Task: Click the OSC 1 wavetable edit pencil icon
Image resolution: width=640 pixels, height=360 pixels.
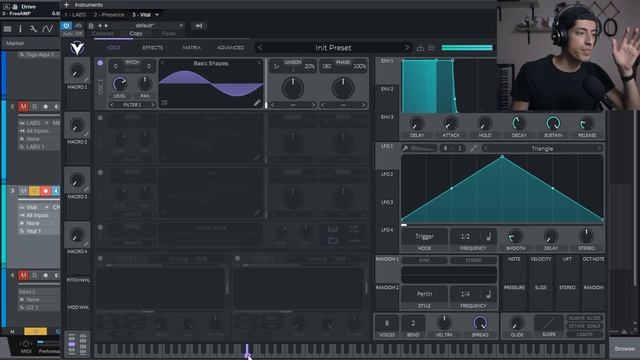Action: [x=257, y=103]
